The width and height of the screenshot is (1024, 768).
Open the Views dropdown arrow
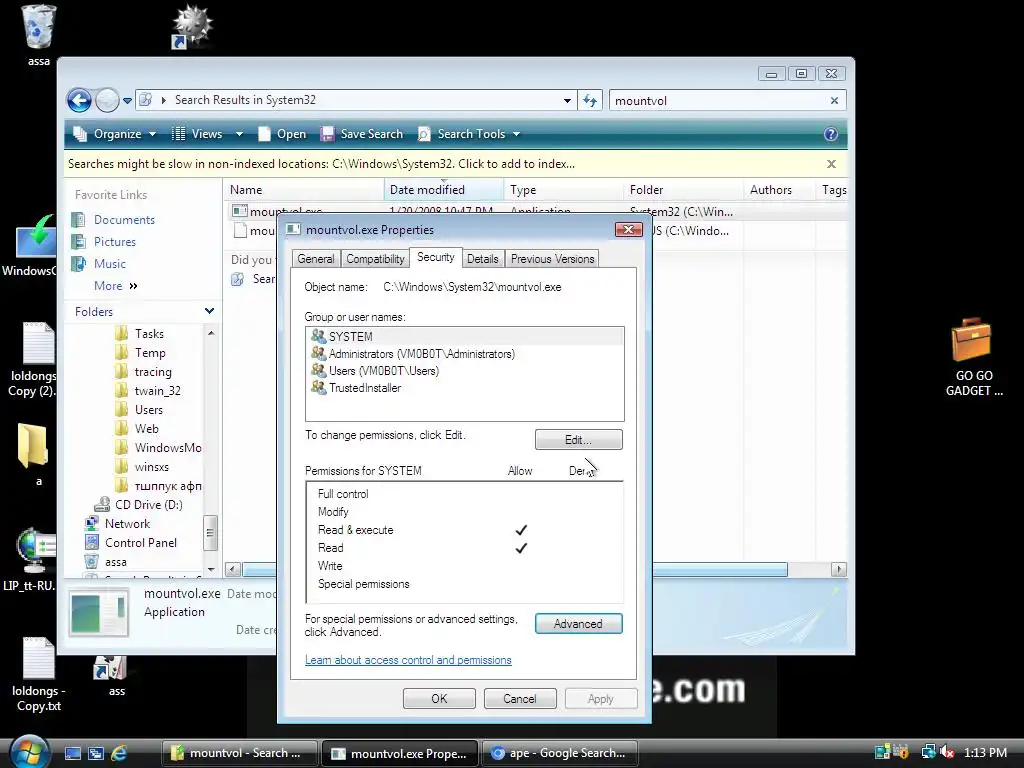pos(239,134)
